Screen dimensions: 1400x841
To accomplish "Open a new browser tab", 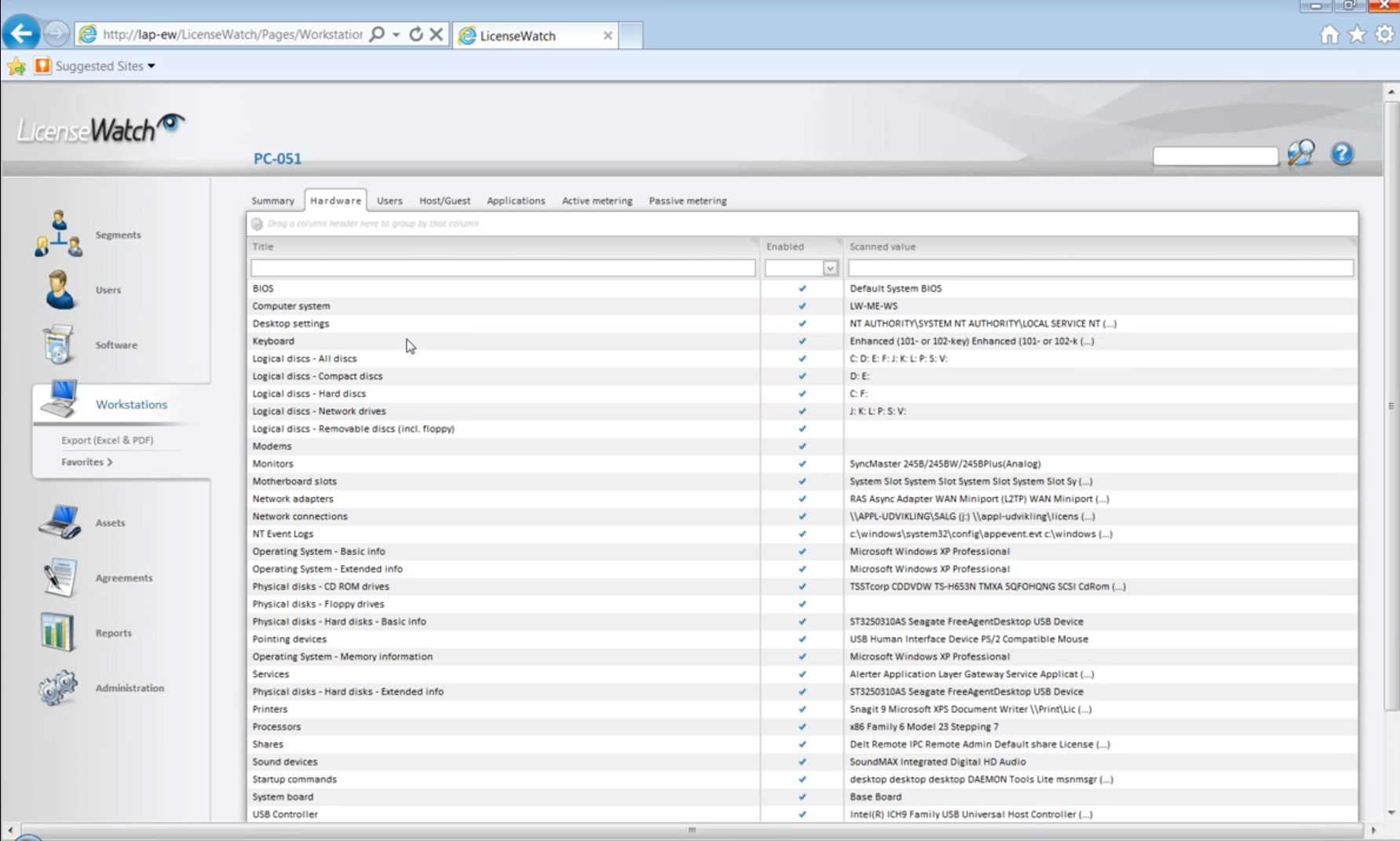I will pyautogui.click(x=631, y=35).
